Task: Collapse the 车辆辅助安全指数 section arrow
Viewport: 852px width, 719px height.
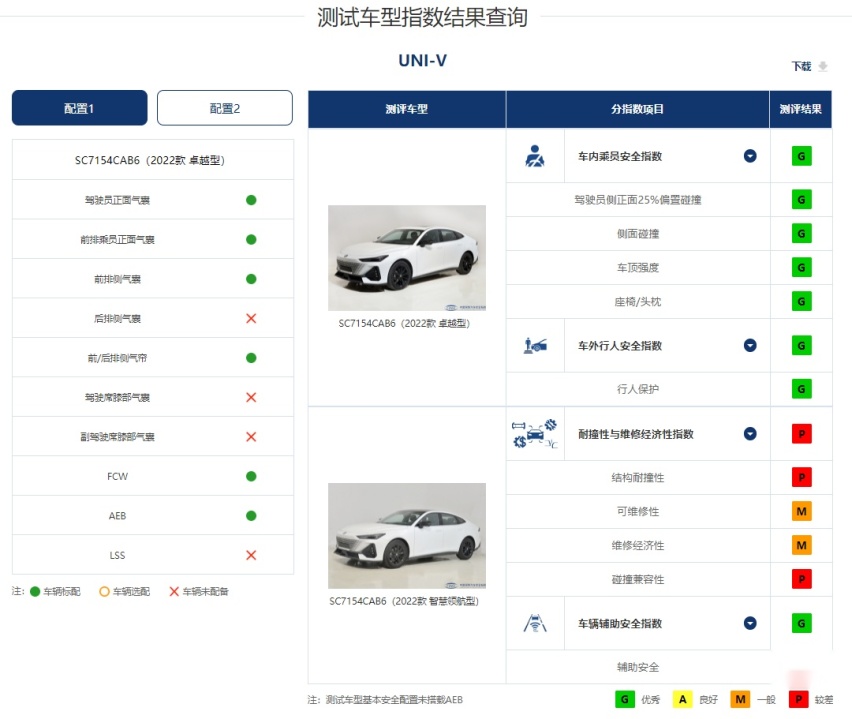Action: coord(750,623)
